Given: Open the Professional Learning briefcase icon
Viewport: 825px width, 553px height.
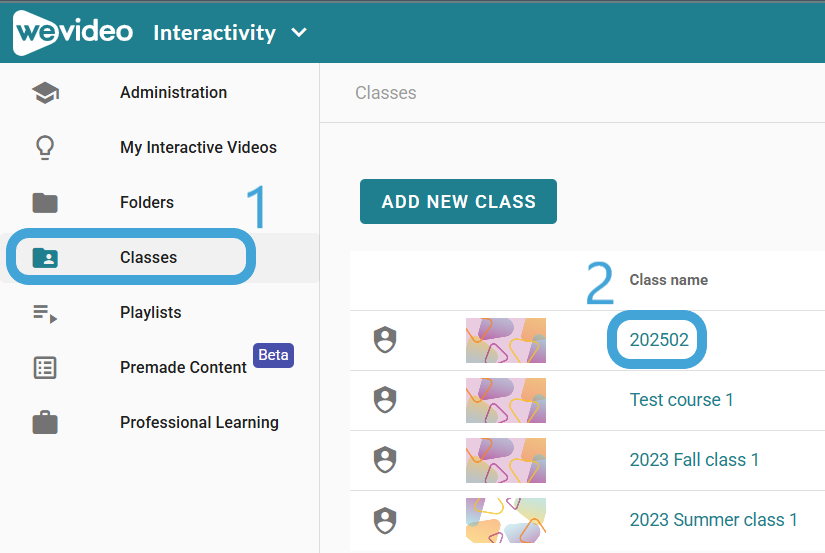Looking at the screenshot, I should point(45,423).
